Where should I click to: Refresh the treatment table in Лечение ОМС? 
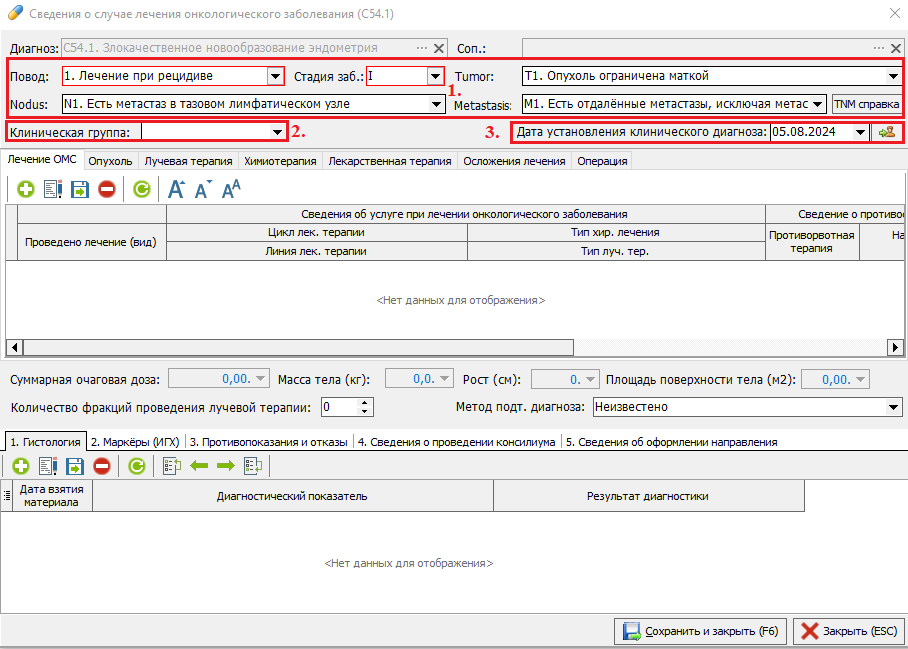pyautogui.click(x=142, y=189)
